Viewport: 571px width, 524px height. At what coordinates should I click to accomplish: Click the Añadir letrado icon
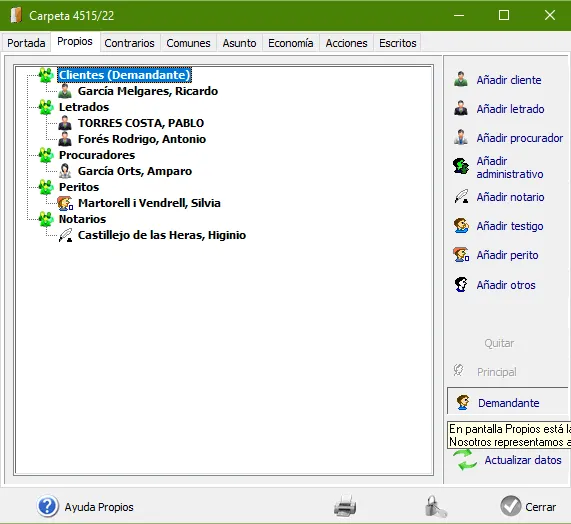click(x=461, y=109)
